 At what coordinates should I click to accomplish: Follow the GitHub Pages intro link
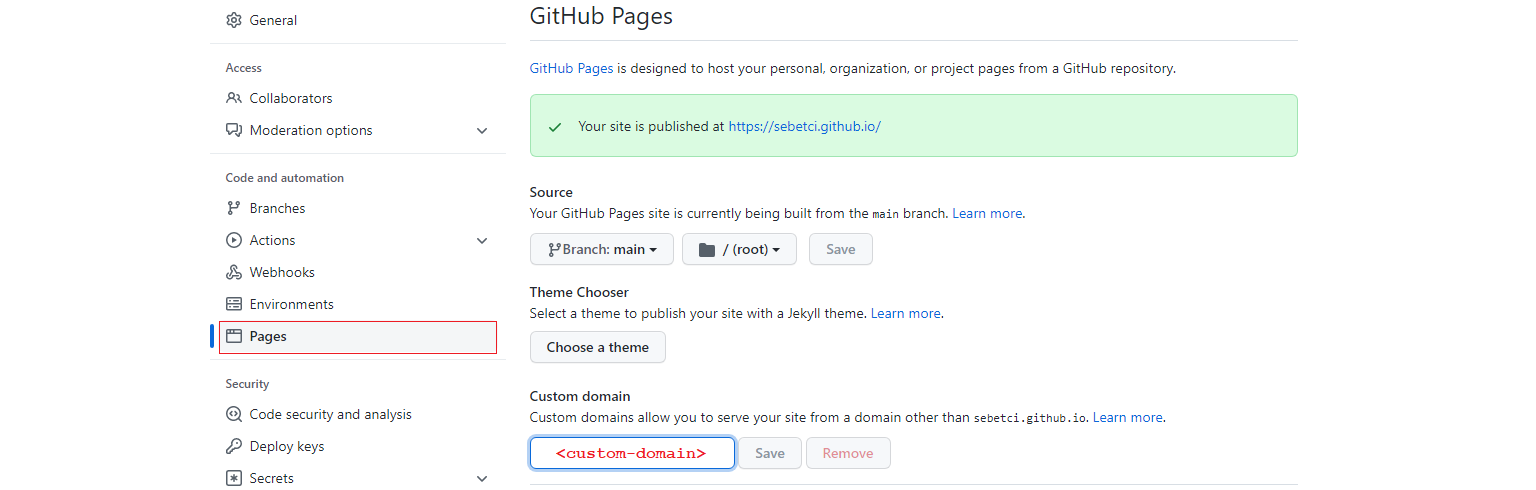[571, 69]
